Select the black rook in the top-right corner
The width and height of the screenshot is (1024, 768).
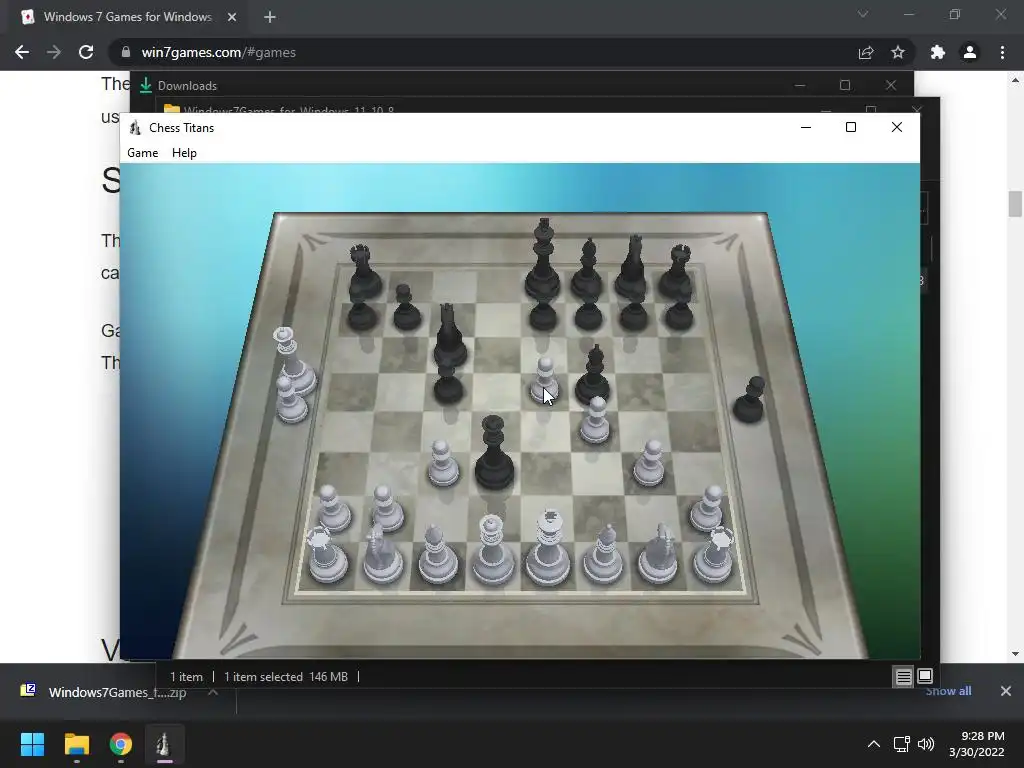click(x=677, y=271)
